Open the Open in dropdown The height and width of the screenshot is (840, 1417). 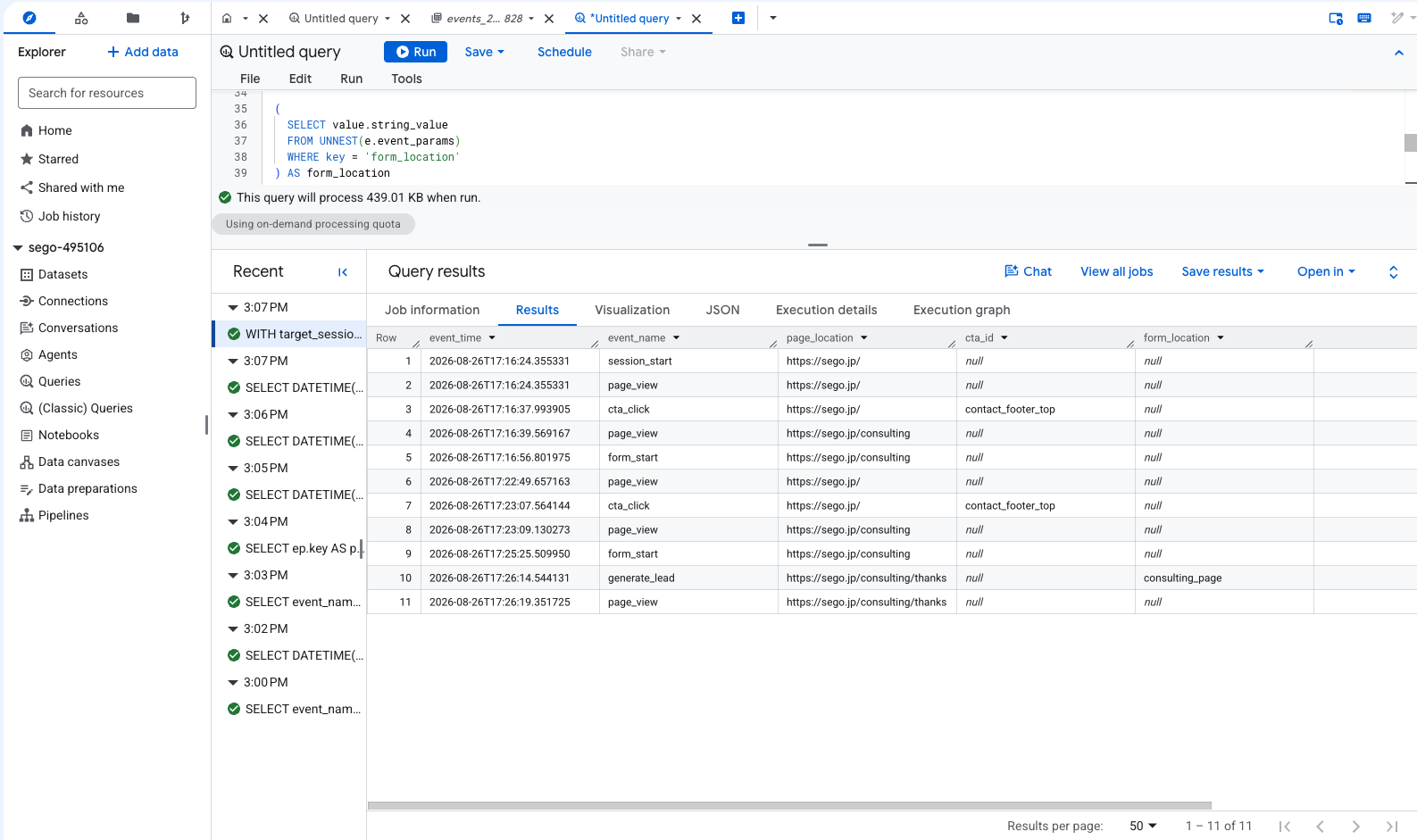[1326, 271]
